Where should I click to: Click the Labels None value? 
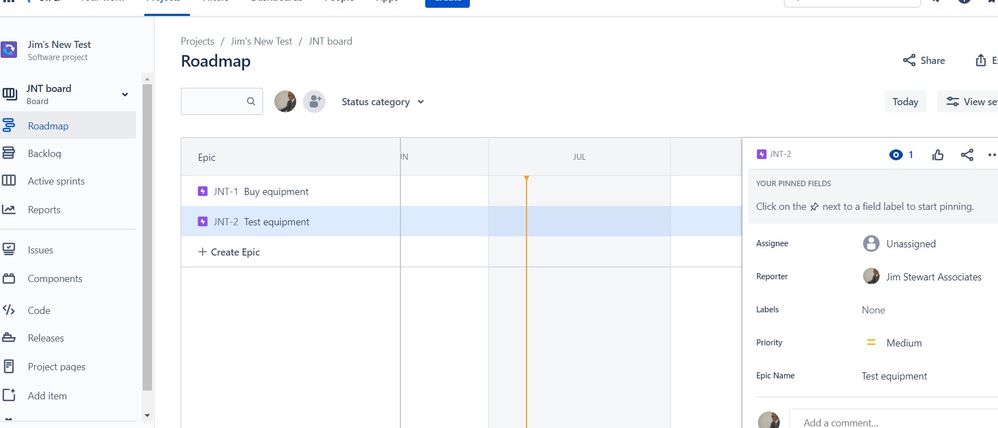(x=873, y=310)
